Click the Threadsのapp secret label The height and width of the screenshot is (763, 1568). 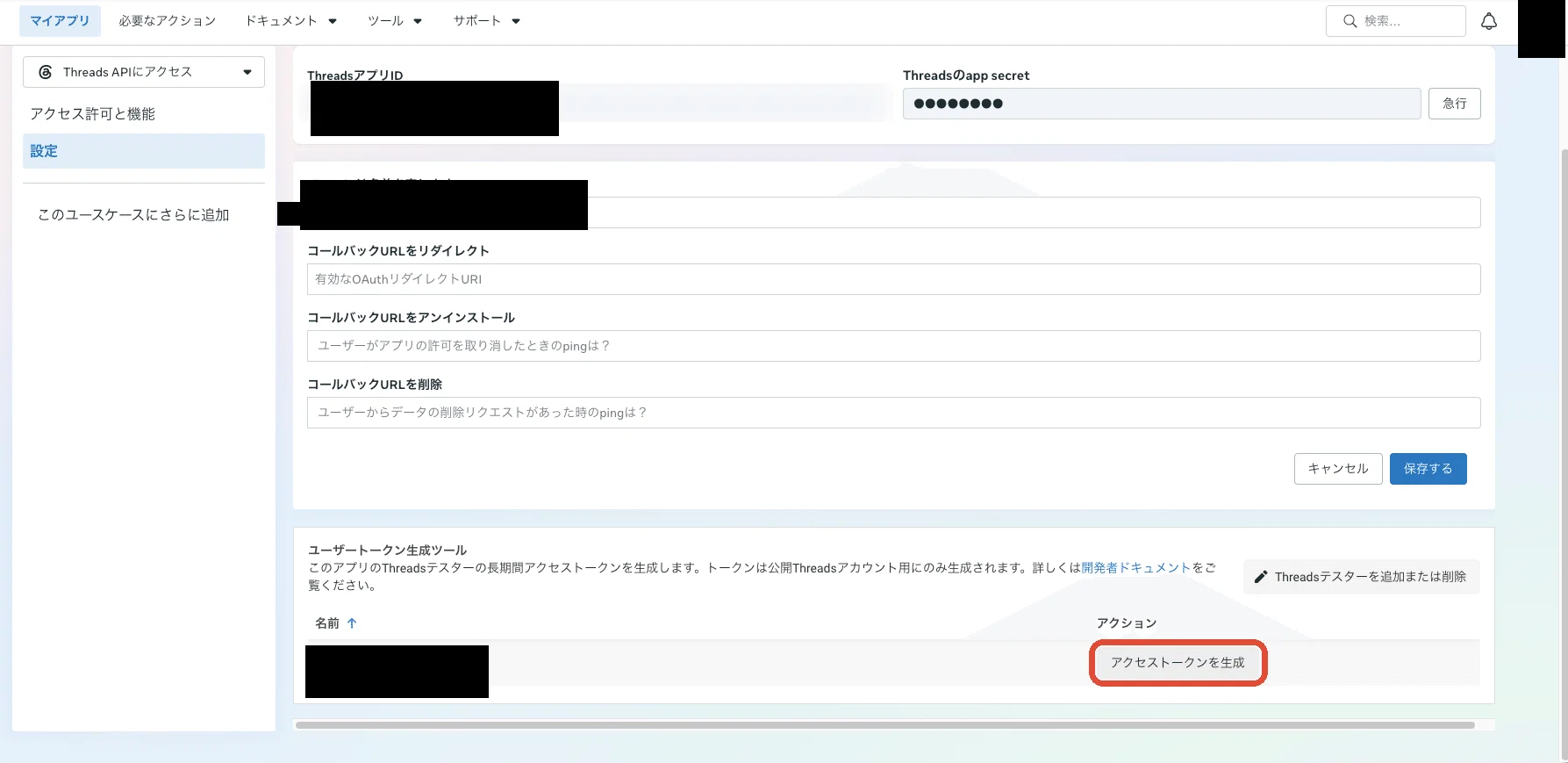(966, 76)
